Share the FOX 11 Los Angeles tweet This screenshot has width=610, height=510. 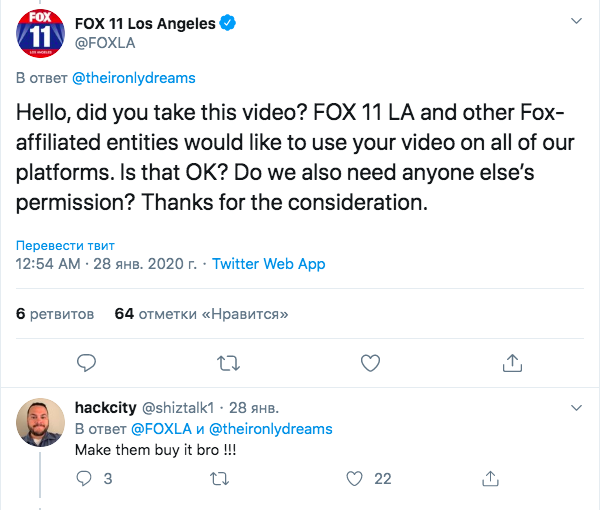point(511,361)
